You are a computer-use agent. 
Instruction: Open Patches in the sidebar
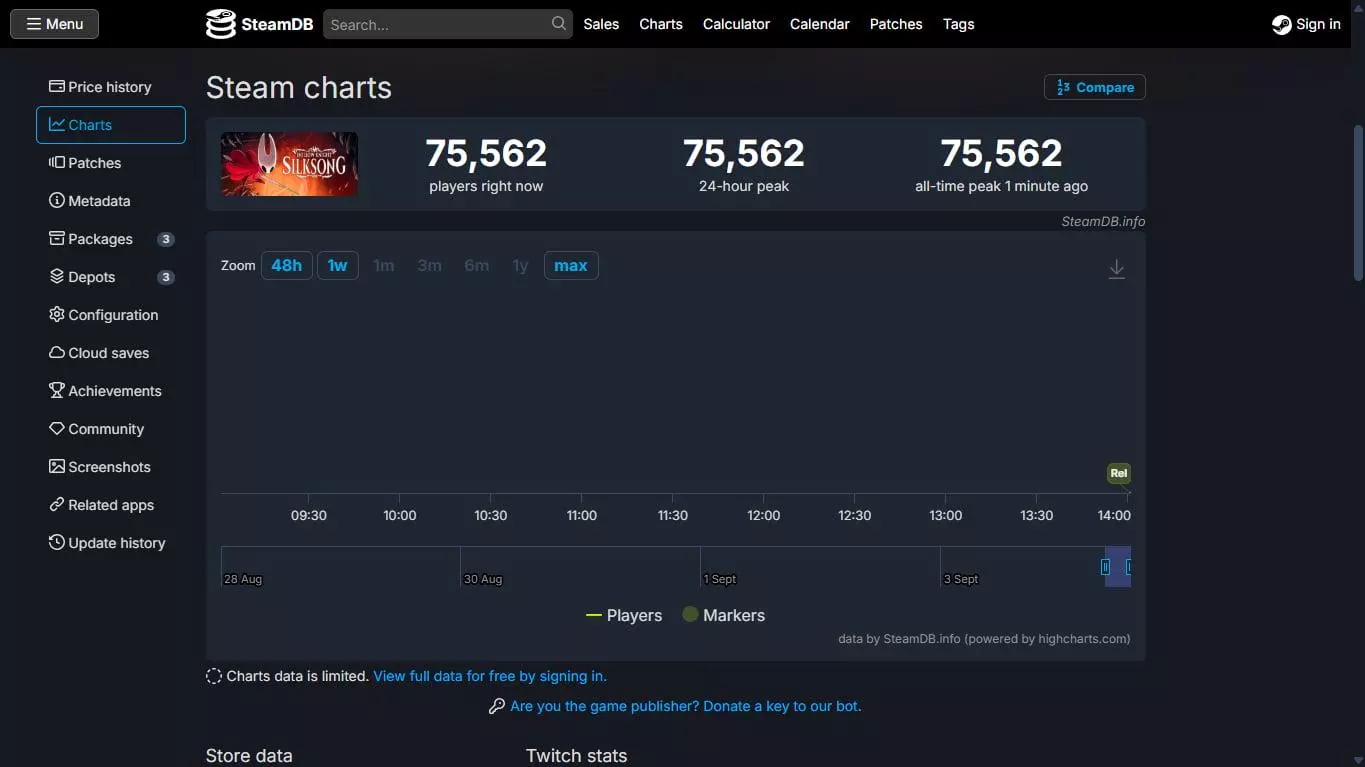tap(111, 163)
